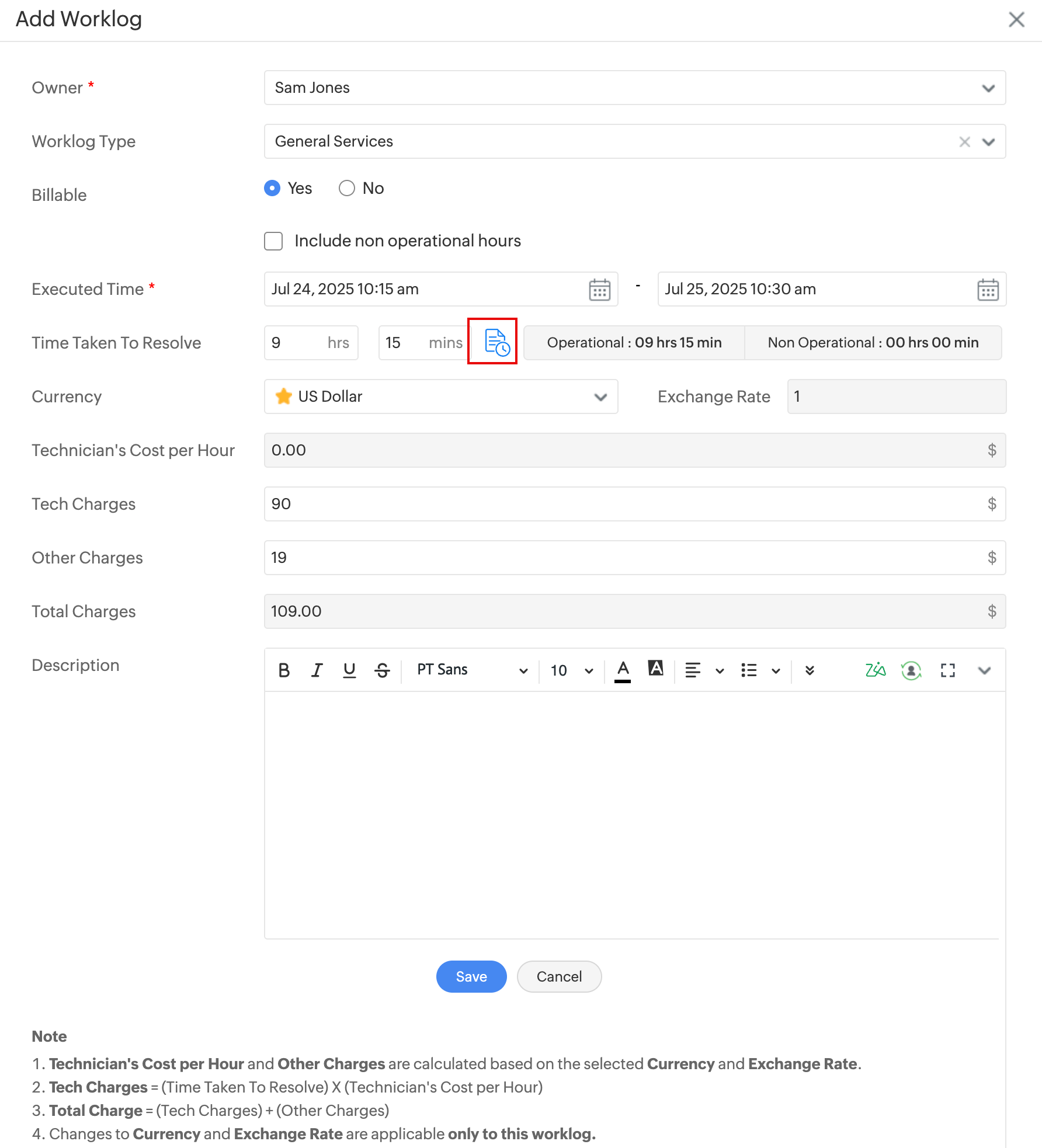This screenshot has height=1148, width=1042.
Task: Click the worklog timer calculation icon
Action: (496, 342)
